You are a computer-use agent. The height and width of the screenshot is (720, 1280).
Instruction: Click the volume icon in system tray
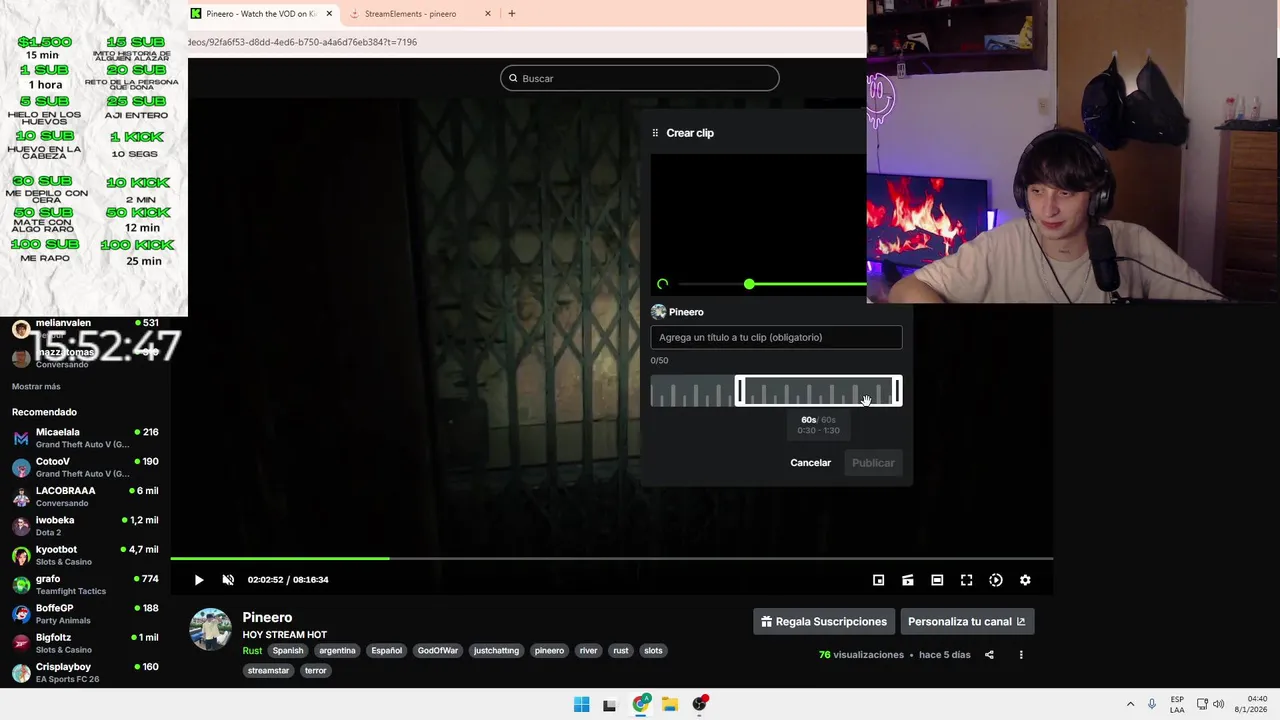point(1218,704)
